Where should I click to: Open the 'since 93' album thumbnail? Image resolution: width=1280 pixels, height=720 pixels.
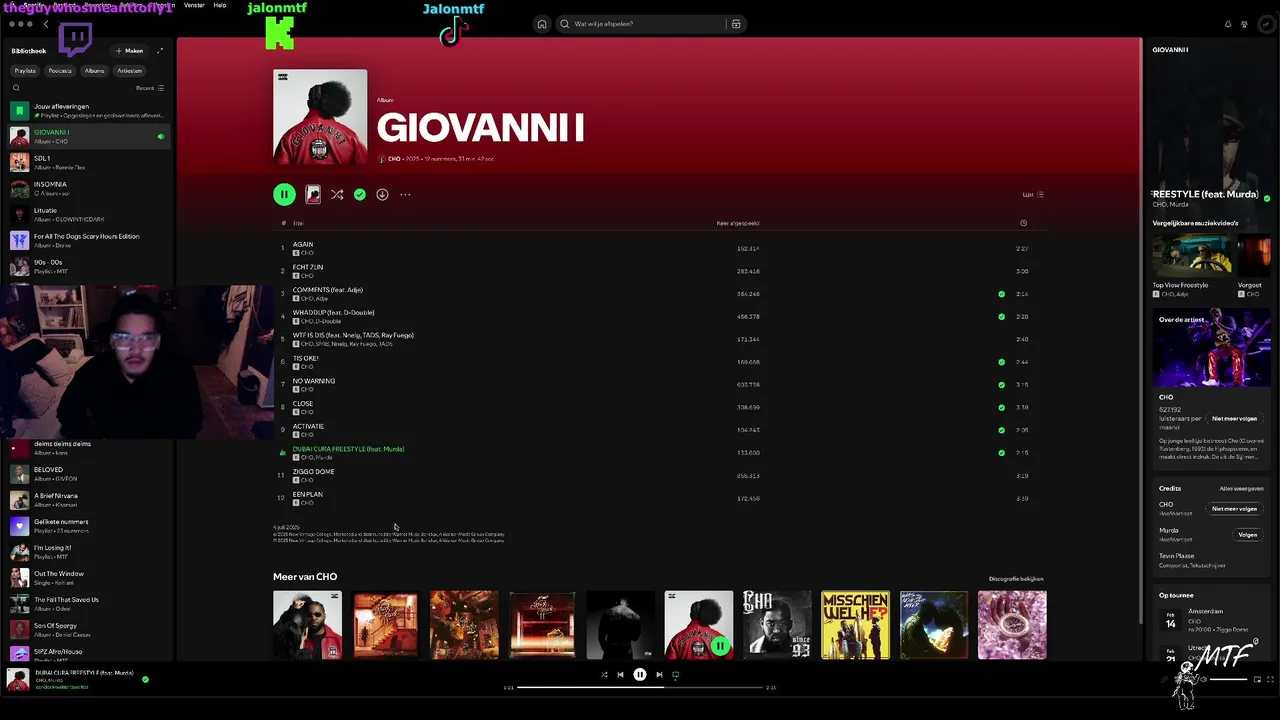point(777,625)
